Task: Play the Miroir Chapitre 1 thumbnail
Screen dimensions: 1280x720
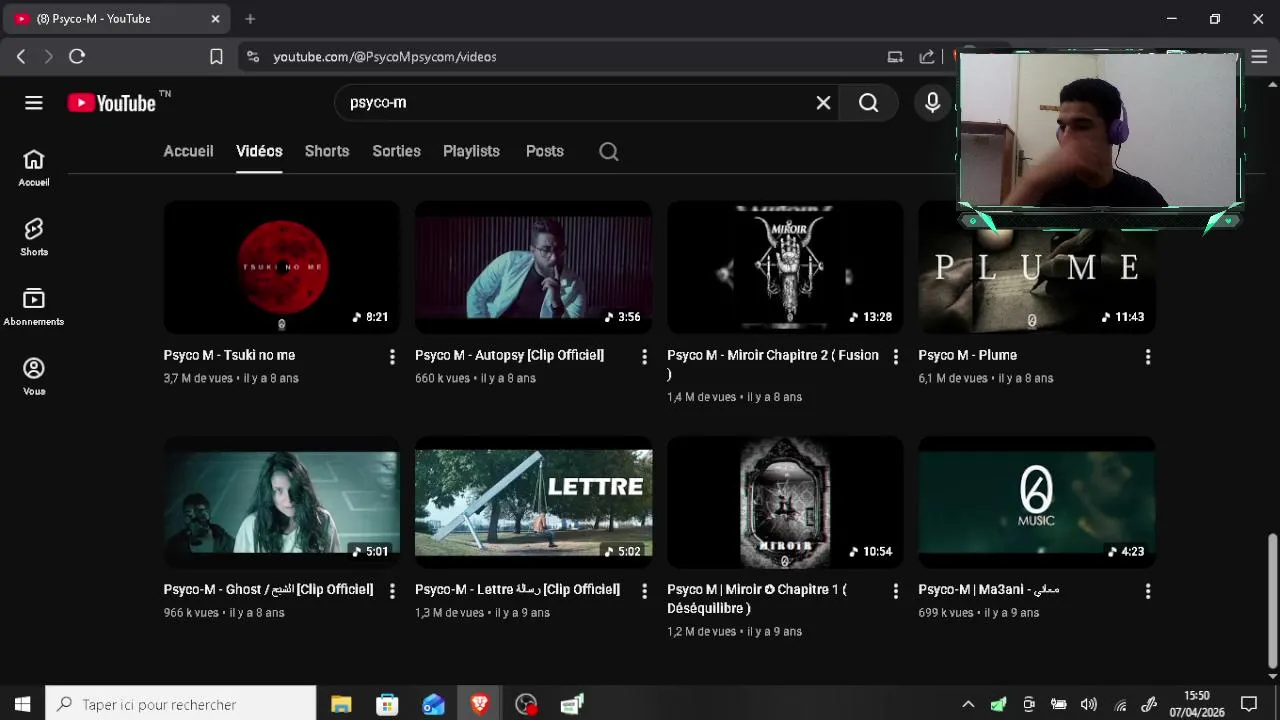Action: [785, 502]
